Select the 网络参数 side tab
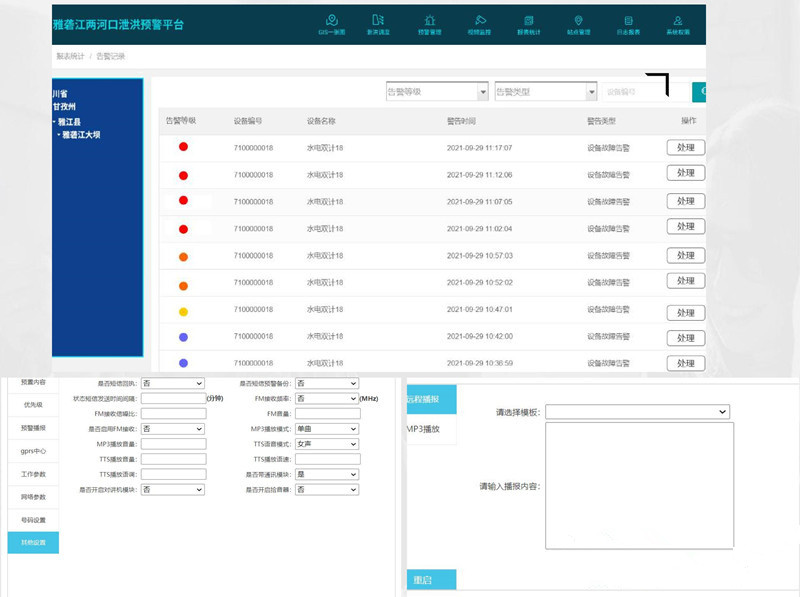The height and width of the screenshot is (597, 800). tap(34, 496)
